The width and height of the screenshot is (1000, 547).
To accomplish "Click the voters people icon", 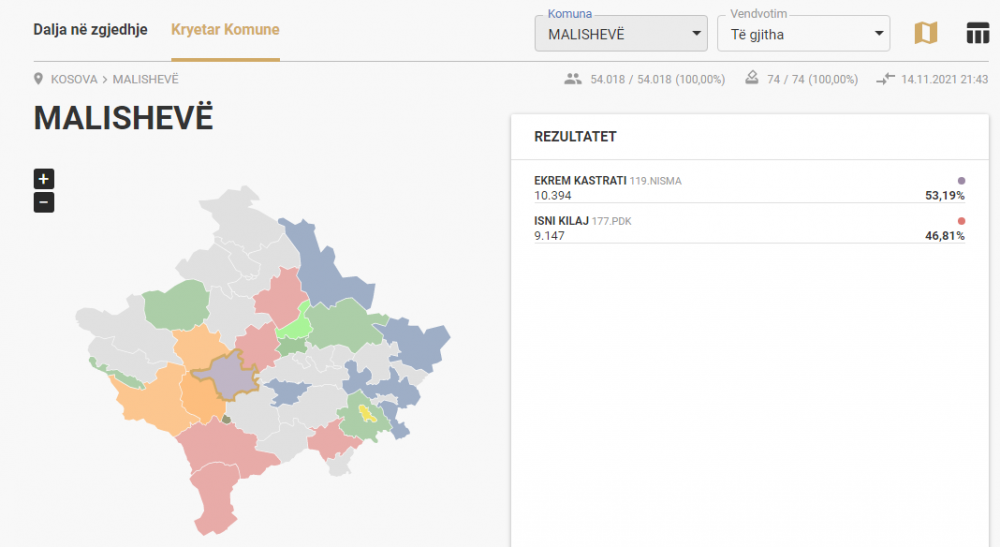I will click(573, 79).
